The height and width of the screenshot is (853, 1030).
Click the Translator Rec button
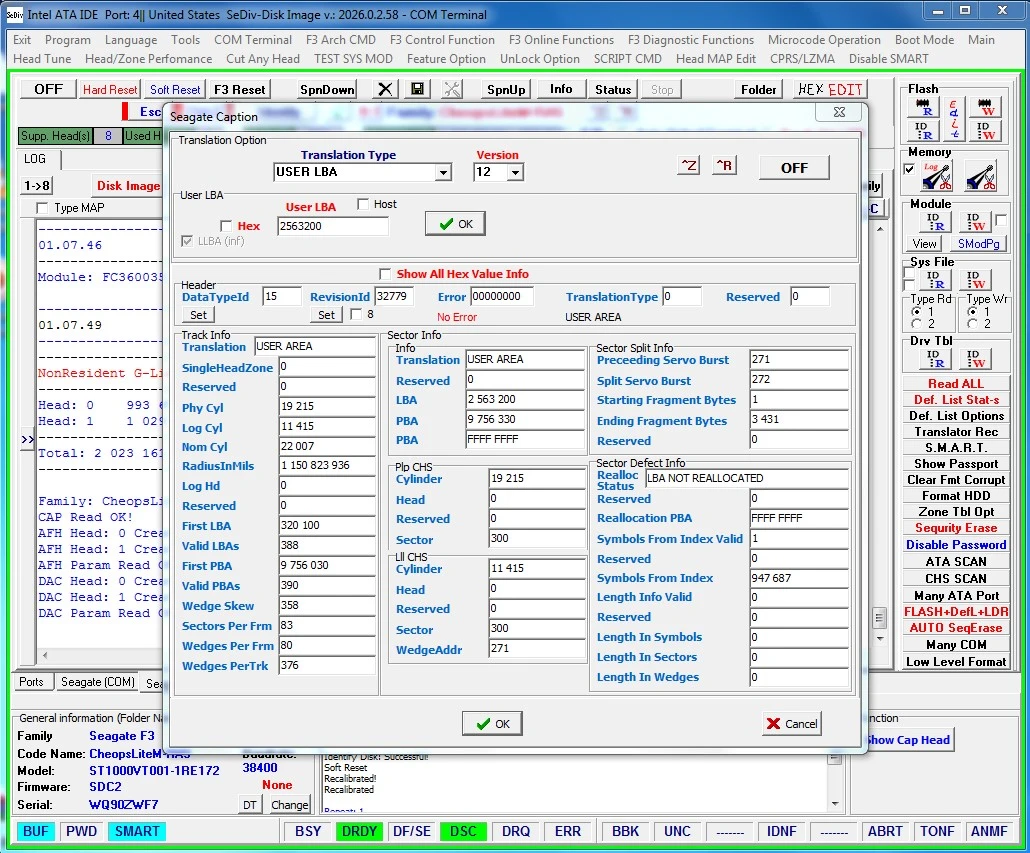coord(956,431)
